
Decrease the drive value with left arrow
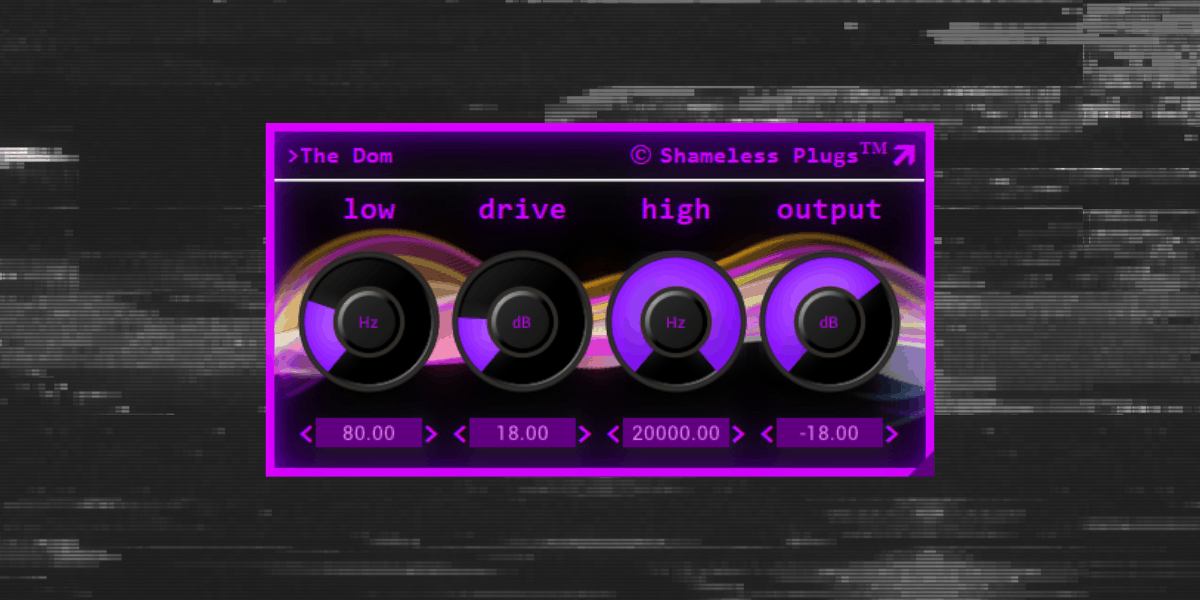460,434
